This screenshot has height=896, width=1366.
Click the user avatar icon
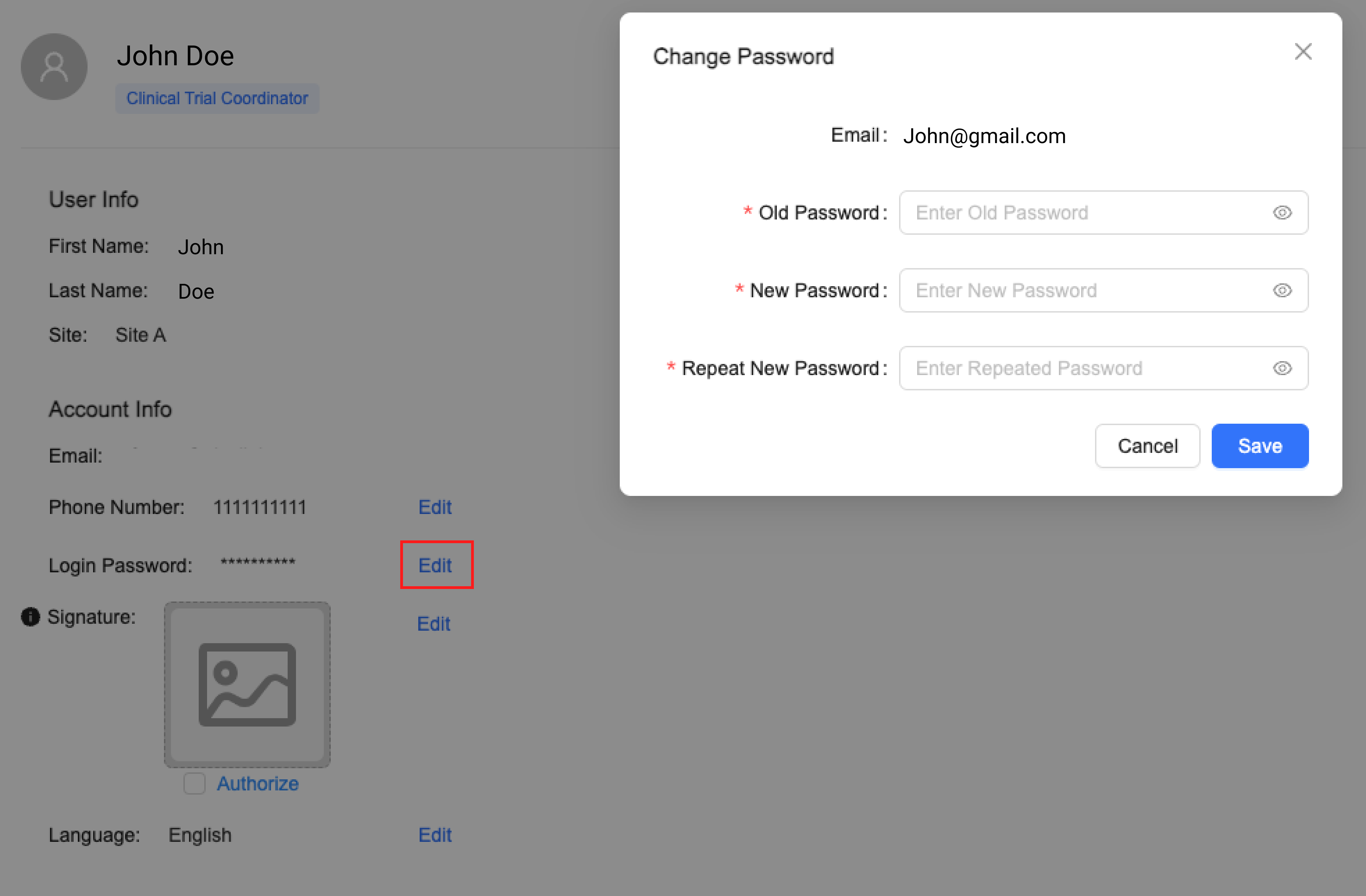pyautogui.click(x=54, y=67)
